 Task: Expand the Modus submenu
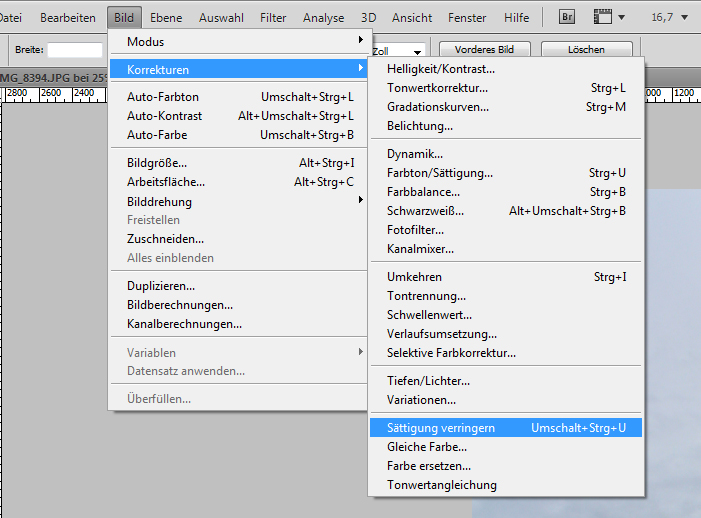point(236,41)
